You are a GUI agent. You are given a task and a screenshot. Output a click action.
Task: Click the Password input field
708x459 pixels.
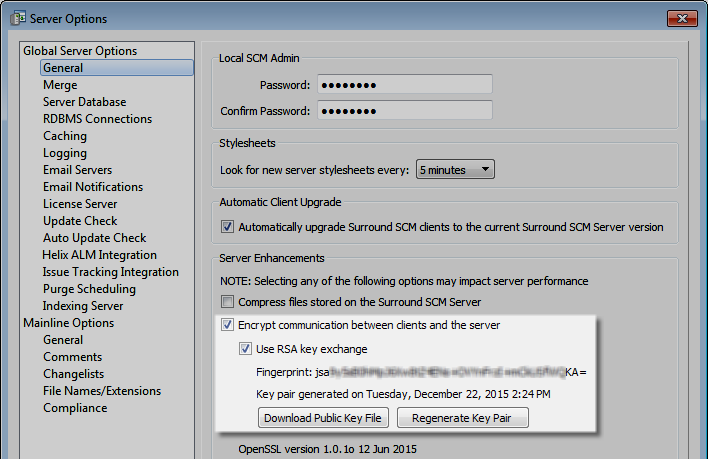[405, 85]
